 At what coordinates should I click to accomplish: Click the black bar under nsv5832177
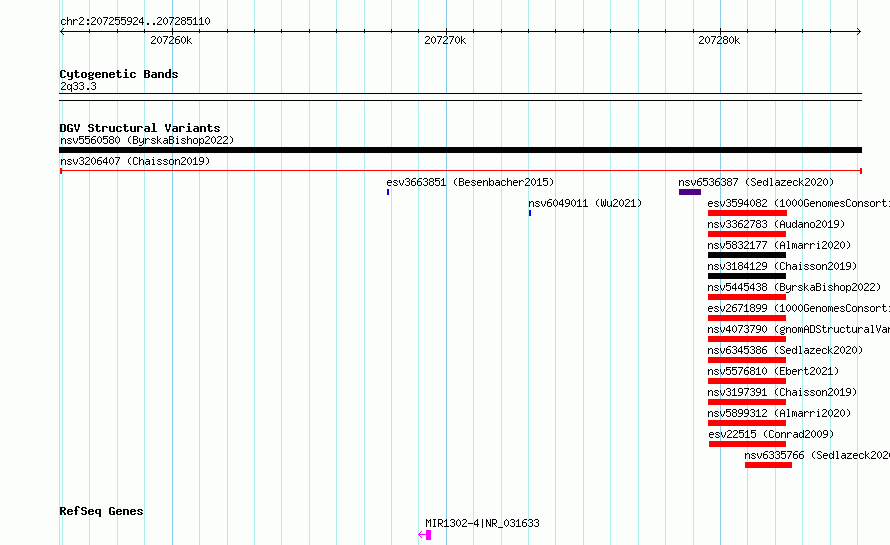[747, 255]
